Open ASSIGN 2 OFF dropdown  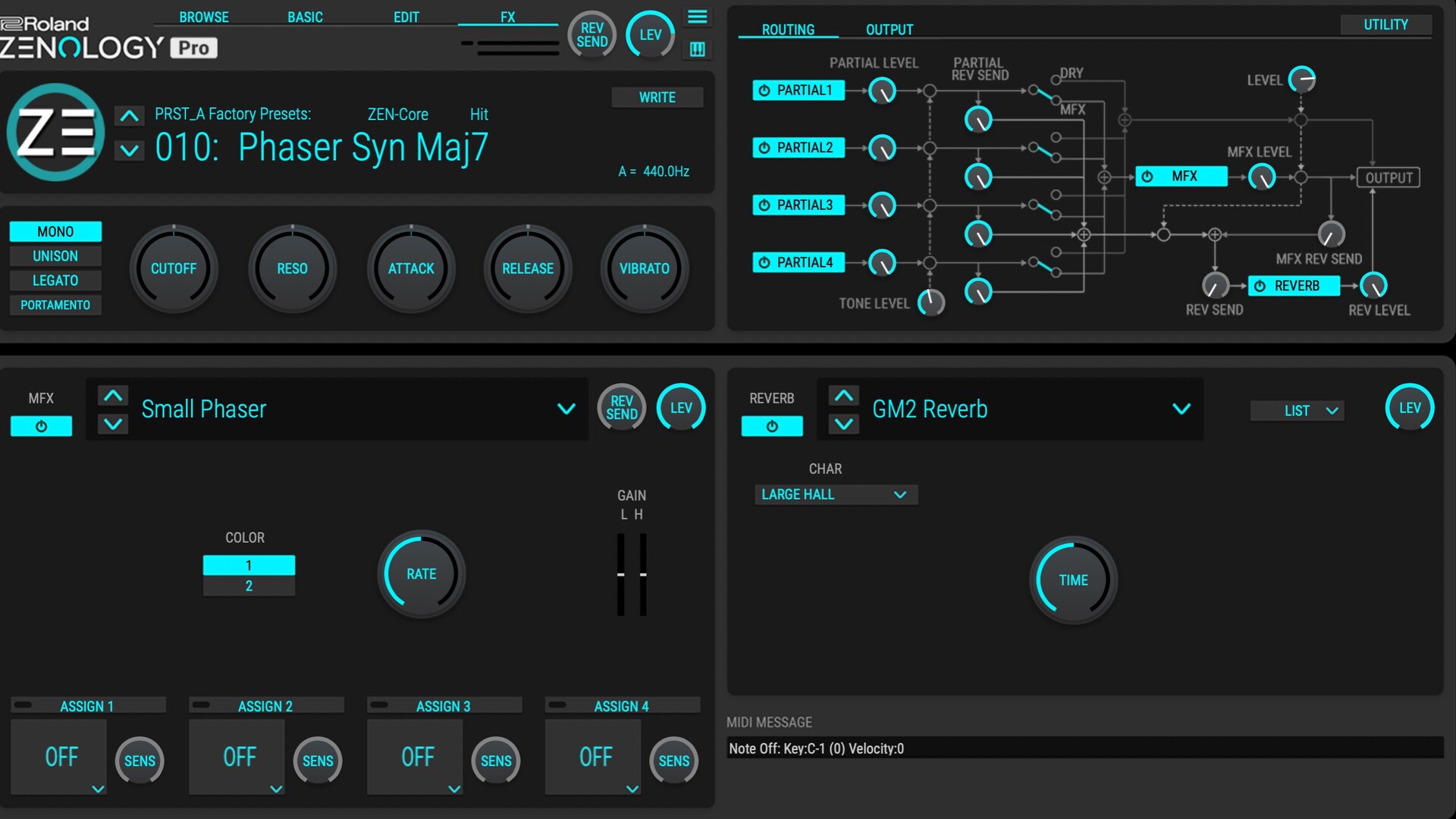point(237,757)
